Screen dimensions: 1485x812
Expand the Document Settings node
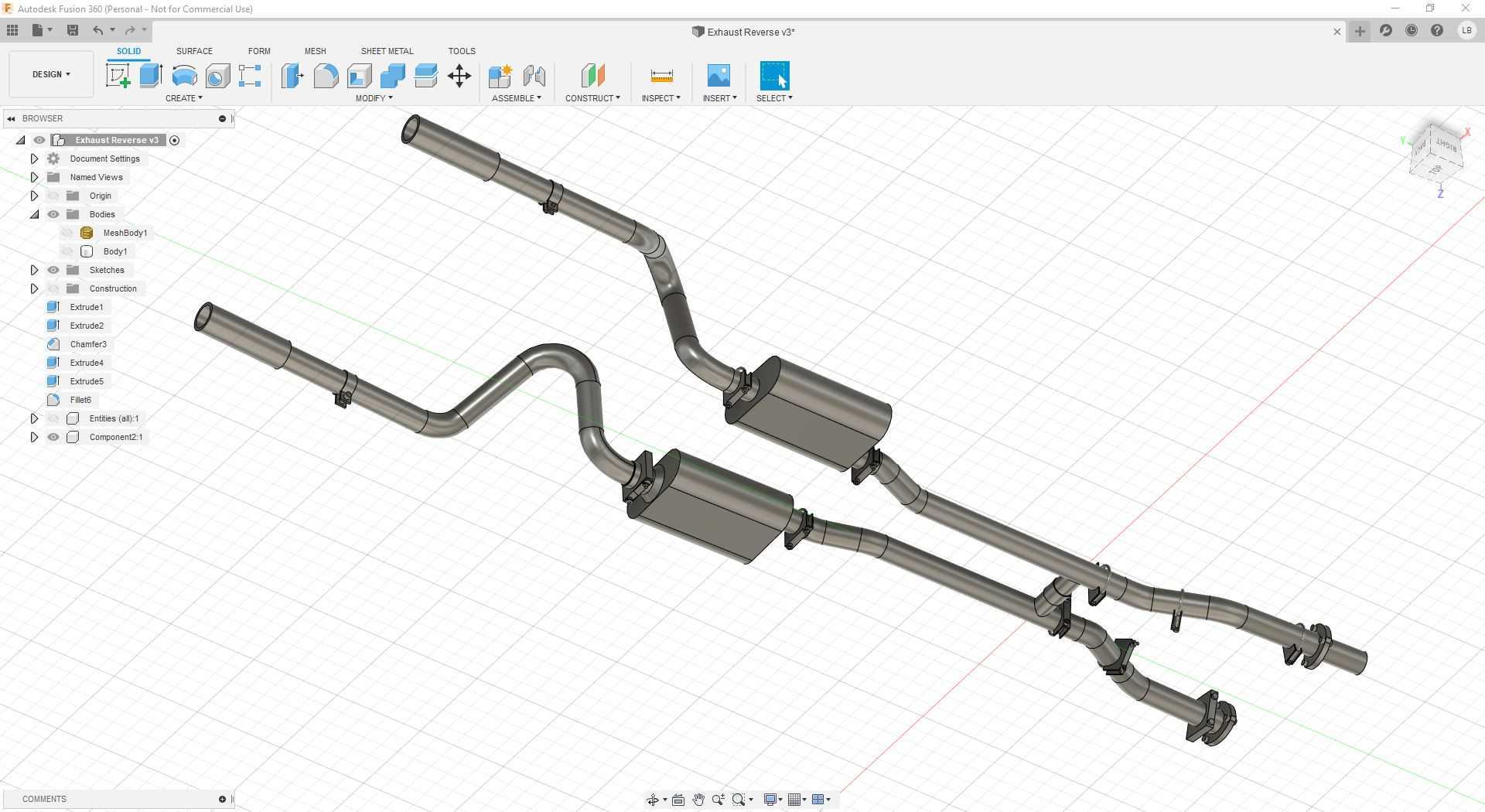click(34, 159)
